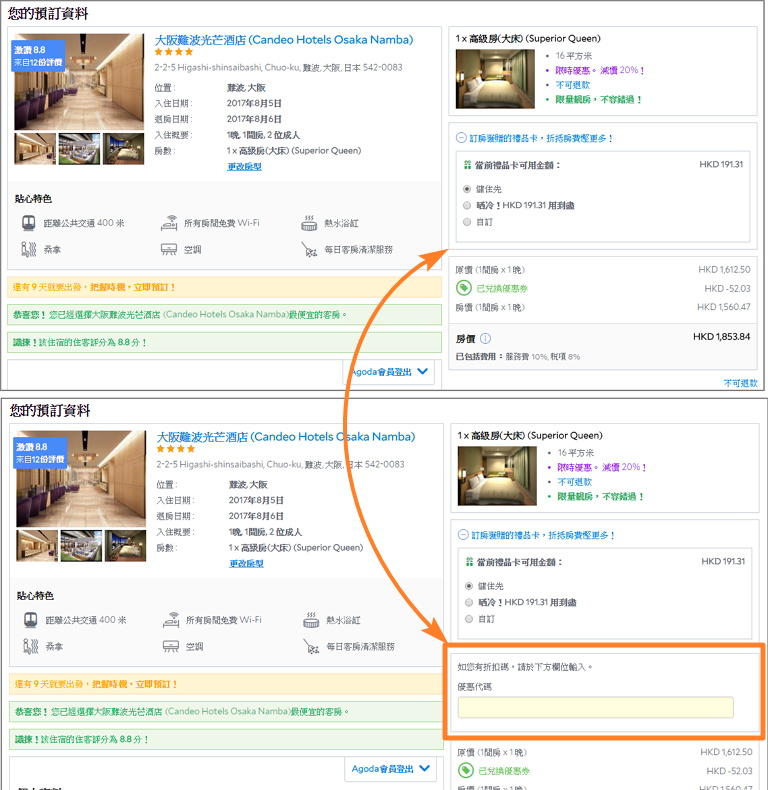Click the 房價 info icon in upper panel
This screenshot has height=790, width=768.
click(x=486, y=339)
